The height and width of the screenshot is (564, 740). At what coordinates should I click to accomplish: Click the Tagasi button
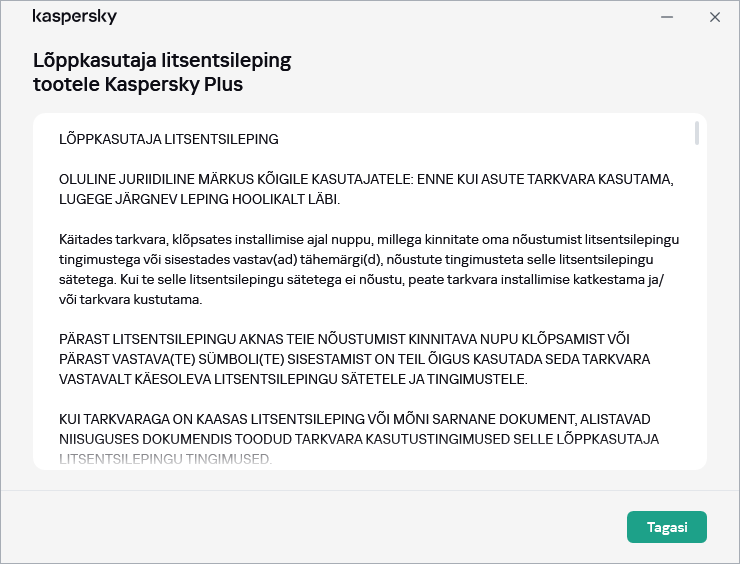click(666, 527)
